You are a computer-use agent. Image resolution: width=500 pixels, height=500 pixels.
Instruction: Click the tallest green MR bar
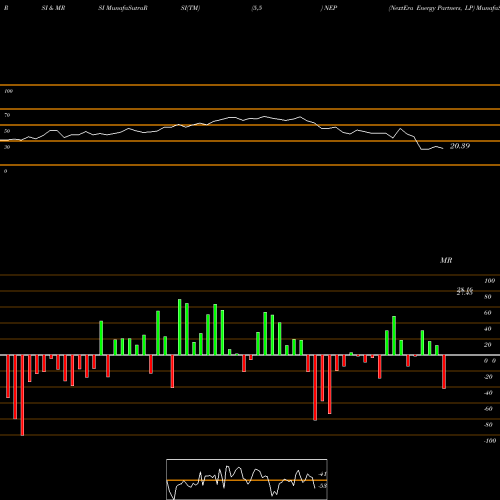click(x=180, y=327)
